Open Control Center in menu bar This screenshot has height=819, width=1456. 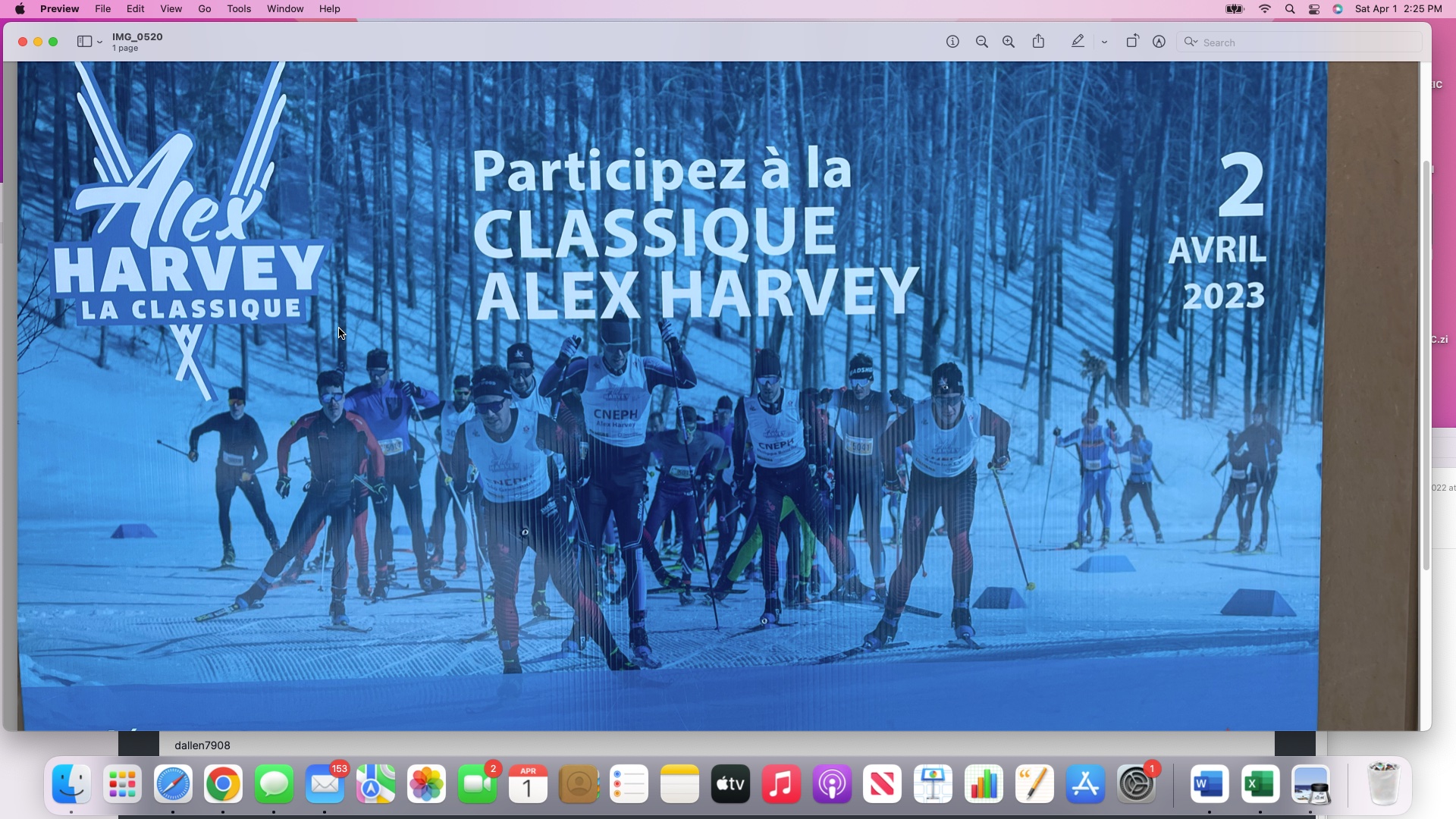point(1314,9)
